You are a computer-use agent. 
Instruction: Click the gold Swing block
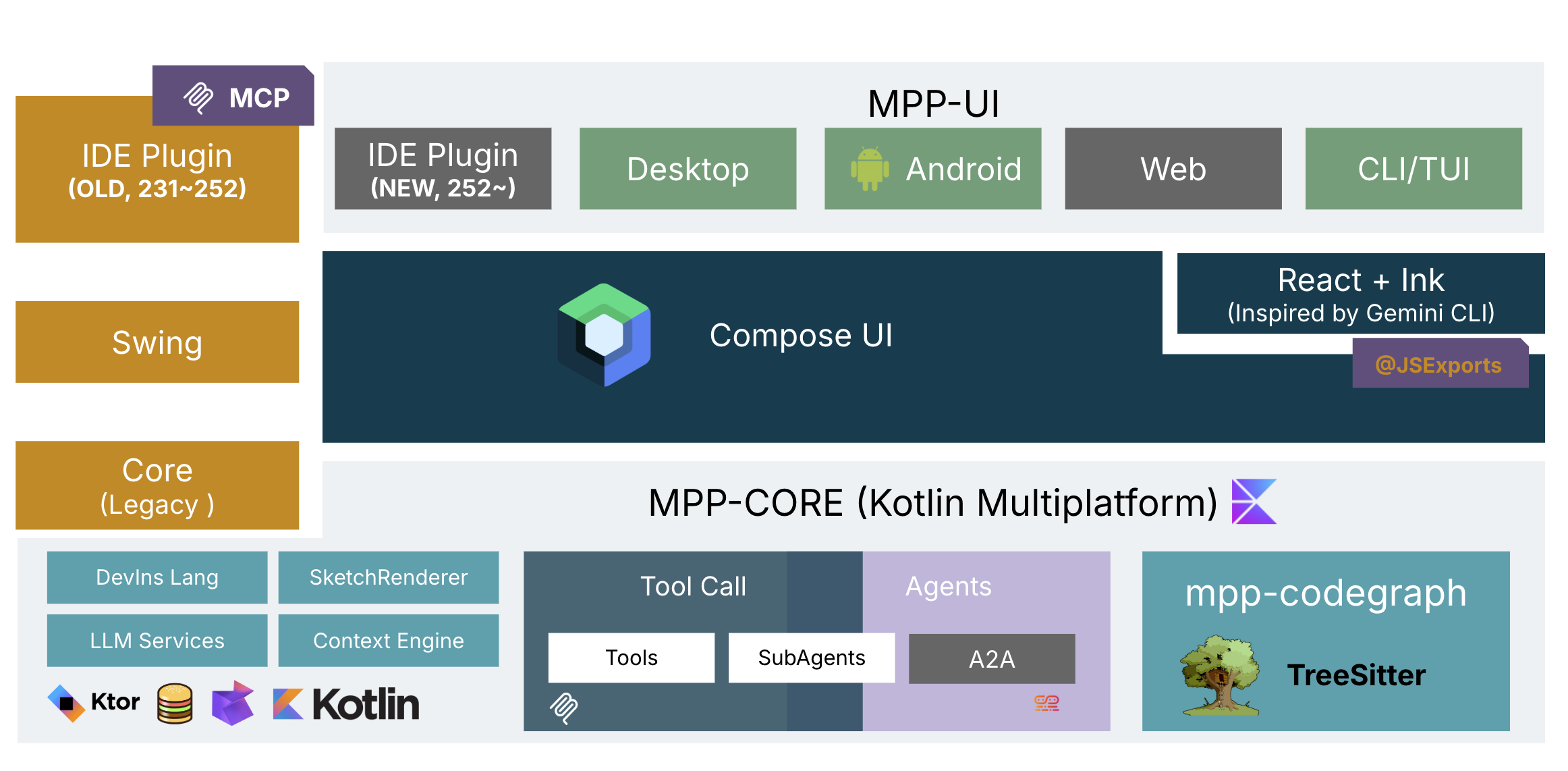[x=157, y=342]
